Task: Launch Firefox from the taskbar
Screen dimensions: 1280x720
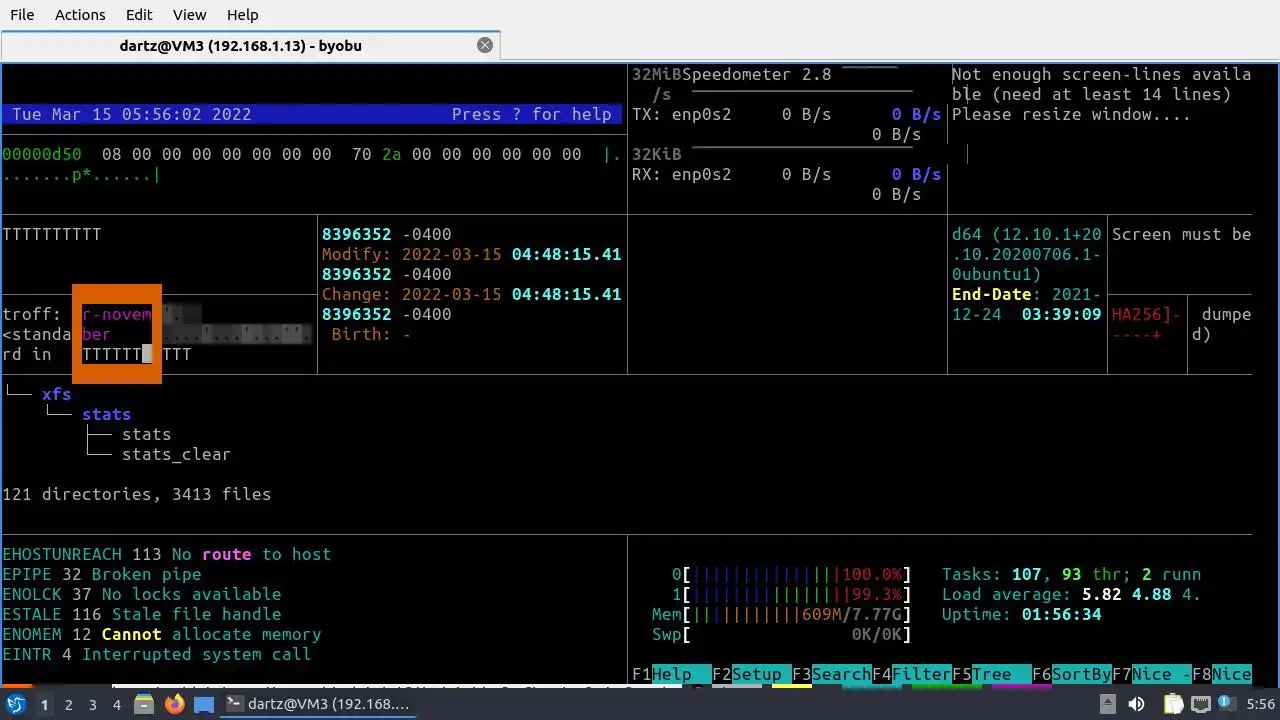Action: click(x=174, y=704)
